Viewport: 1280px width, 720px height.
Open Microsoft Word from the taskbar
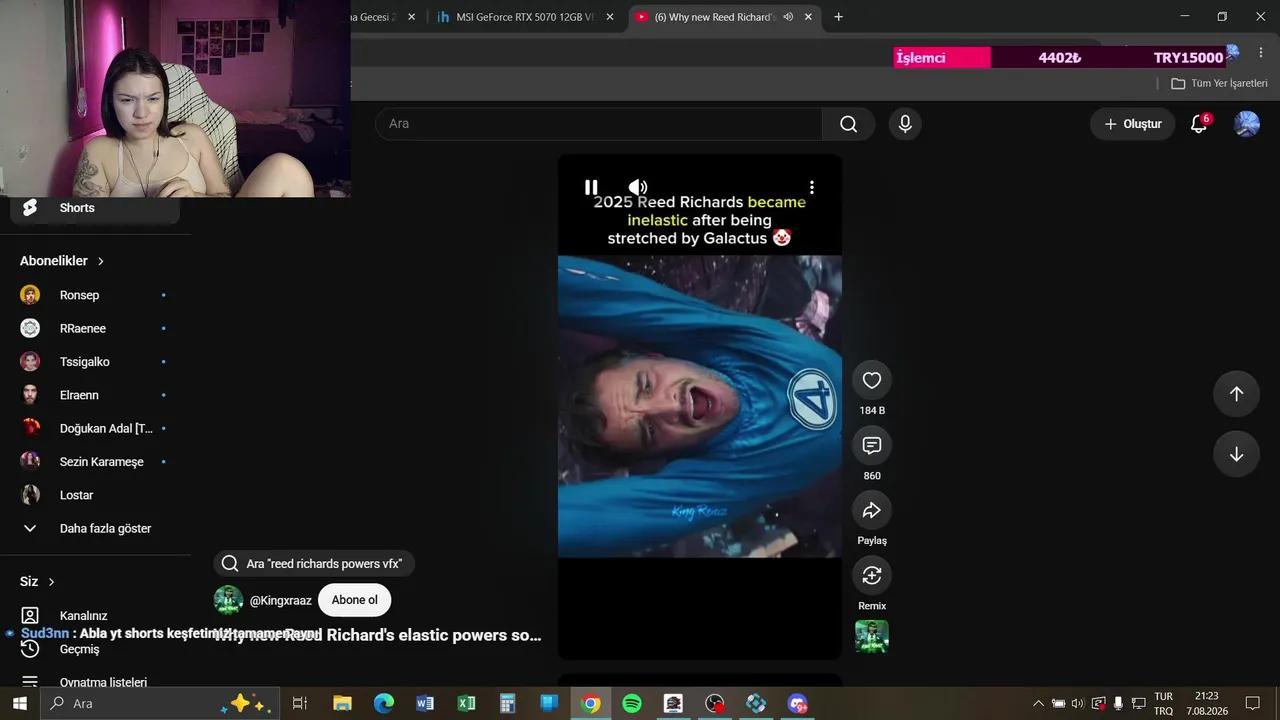point(425,704)
